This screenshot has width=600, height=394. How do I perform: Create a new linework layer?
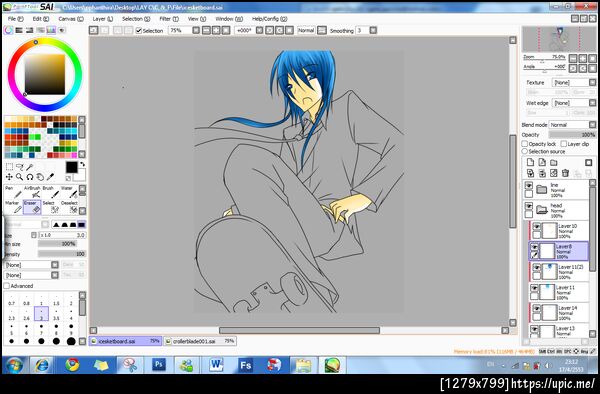[x=542, y=163]
